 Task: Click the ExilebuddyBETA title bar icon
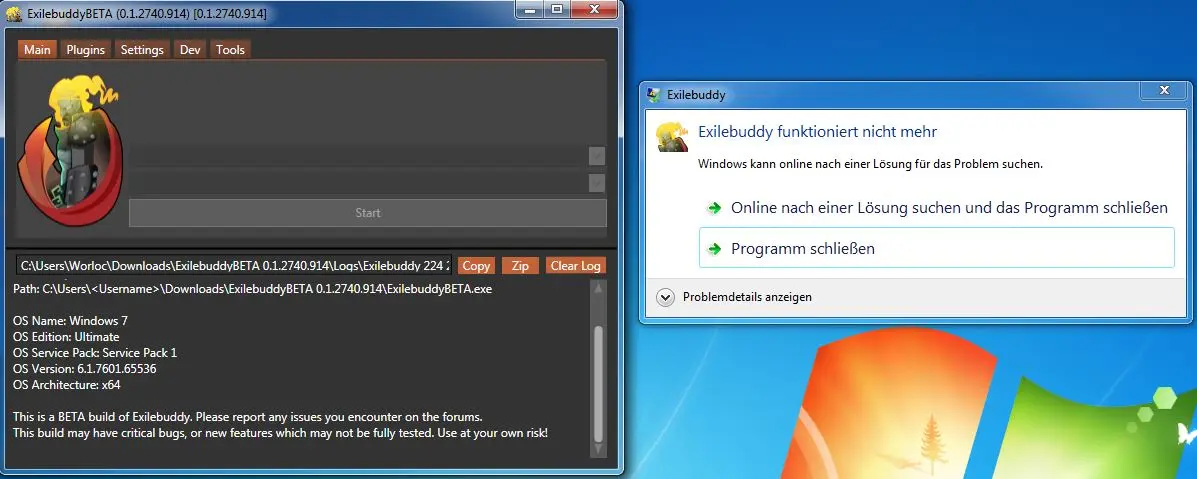(x=14, y=14)
